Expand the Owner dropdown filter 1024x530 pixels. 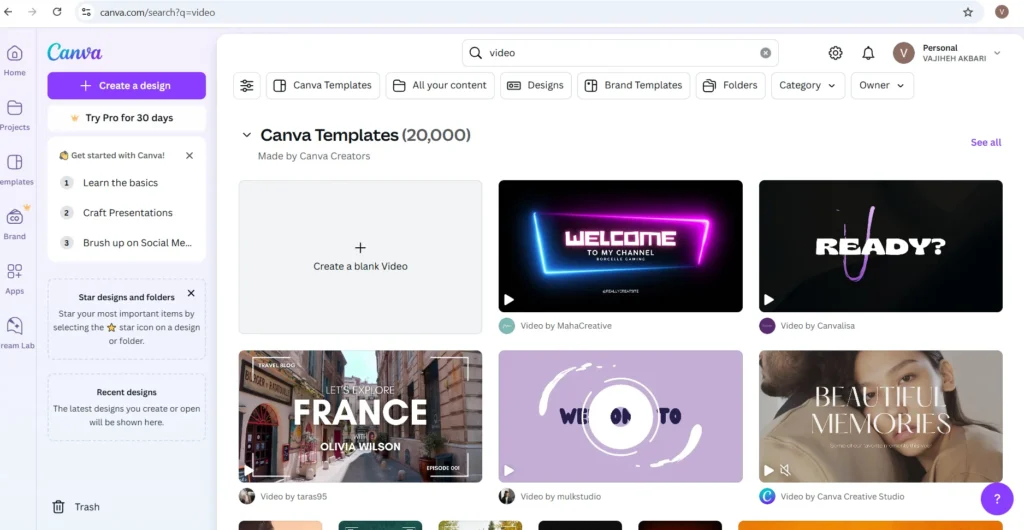pos(882,86)
